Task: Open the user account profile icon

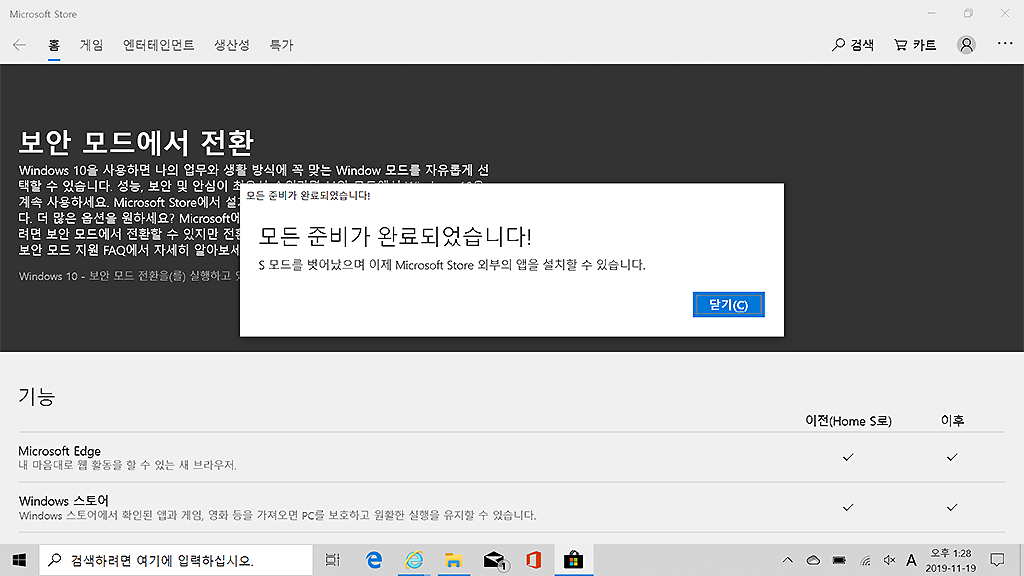Action: point(966,45)
